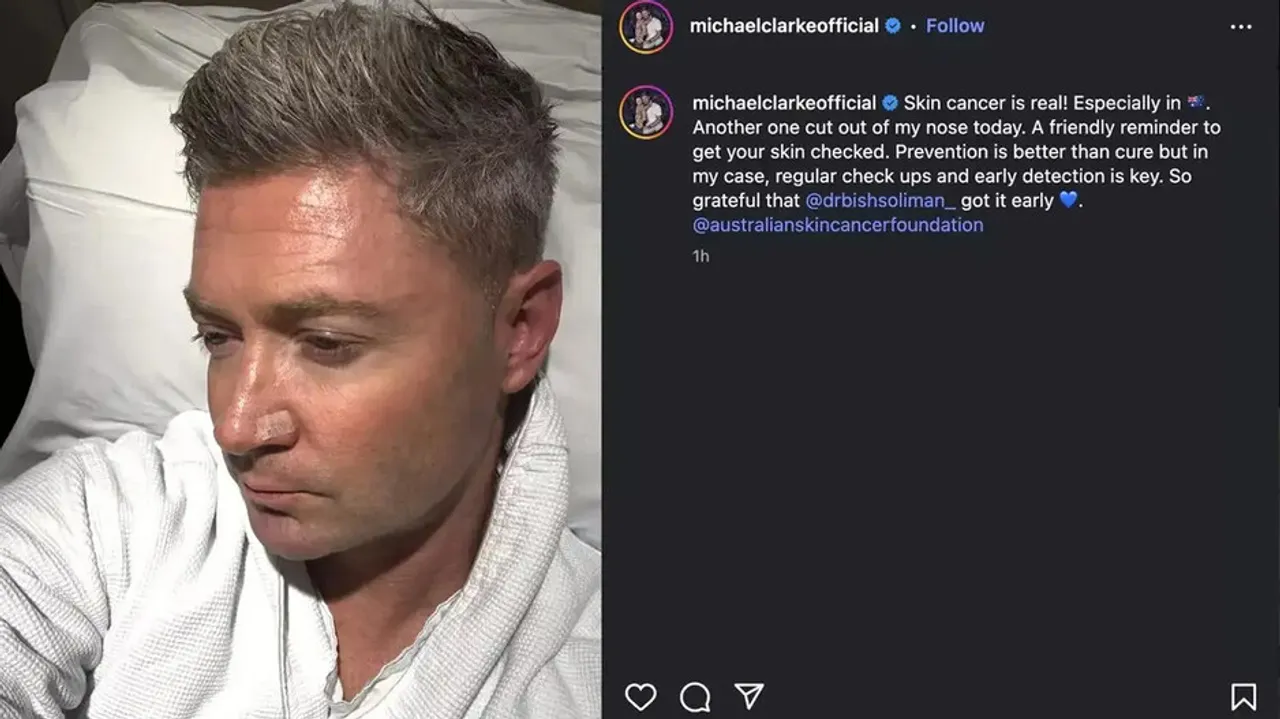Open the header profile avatar
1280x719 pixels.
pos(646,27)
